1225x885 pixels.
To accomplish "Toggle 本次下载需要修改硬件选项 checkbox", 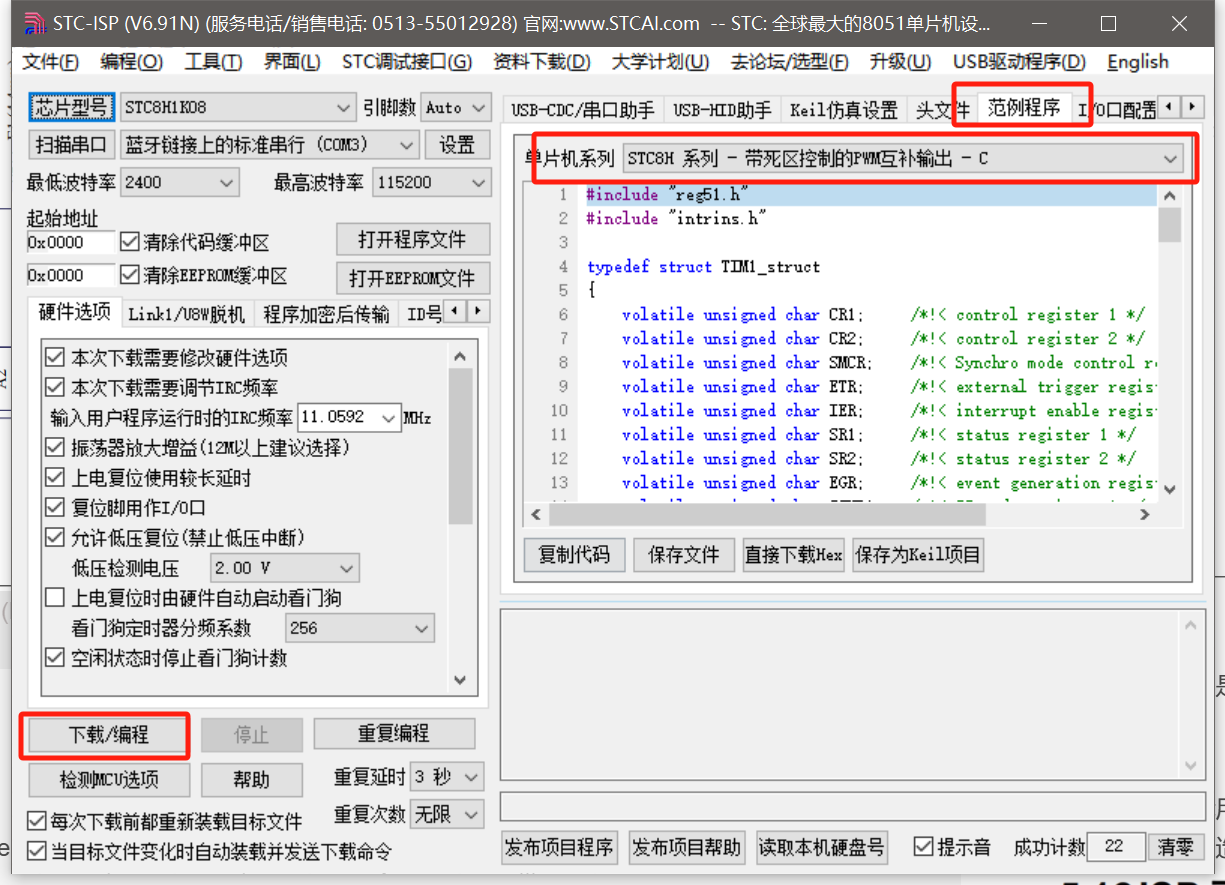I will pyautogui.click(x=54, y=358).
